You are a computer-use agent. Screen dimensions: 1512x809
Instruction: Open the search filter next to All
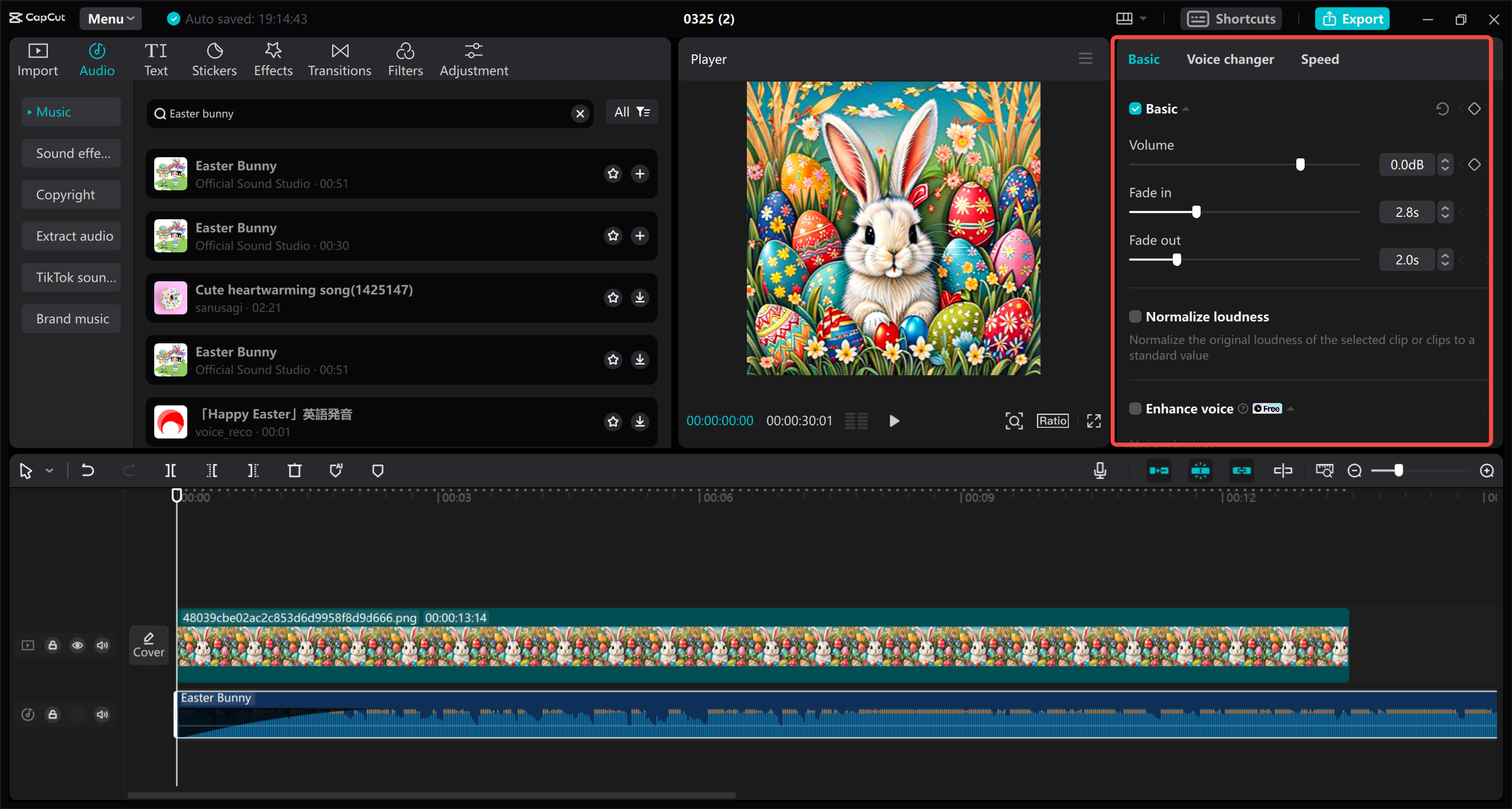click(643, 112)
